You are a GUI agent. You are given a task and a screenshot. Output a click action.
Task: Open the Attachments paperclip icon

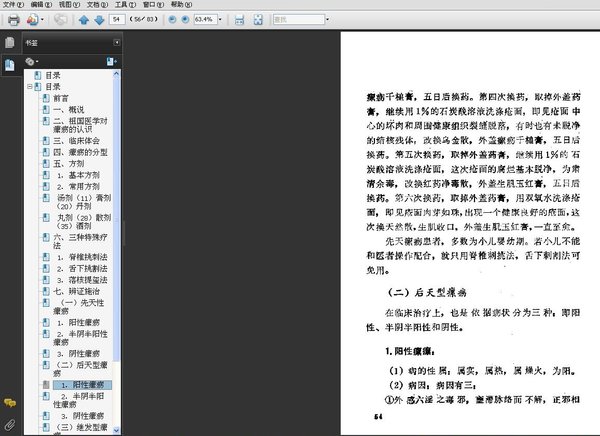(x=10, y=425)
